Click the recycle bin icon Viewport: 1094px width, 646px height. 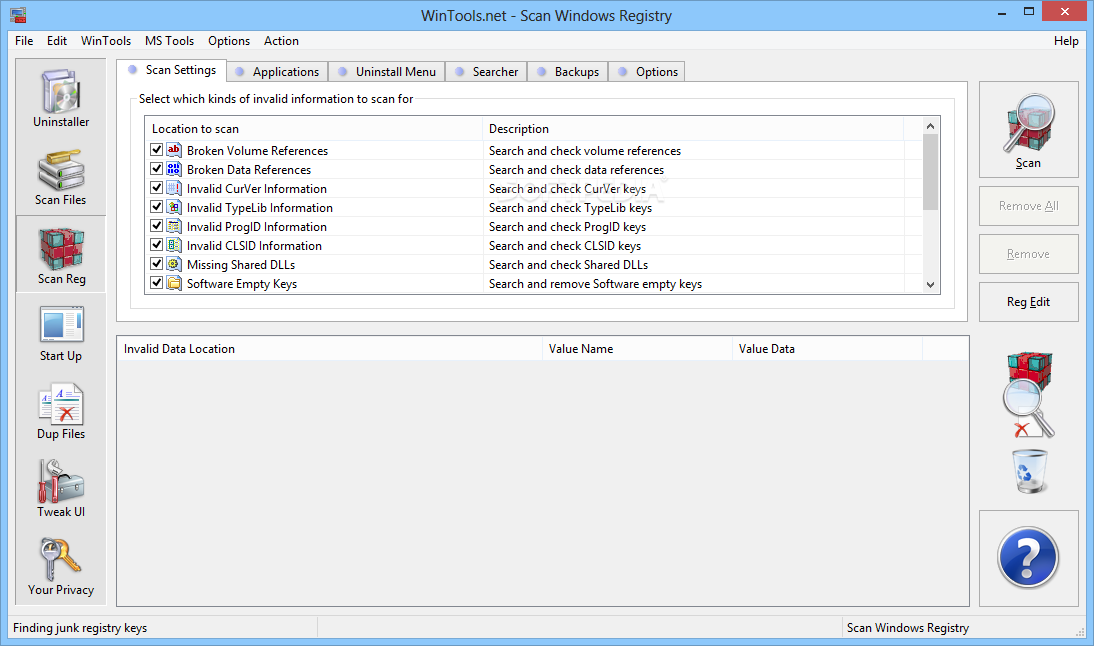click(1029, 472)
